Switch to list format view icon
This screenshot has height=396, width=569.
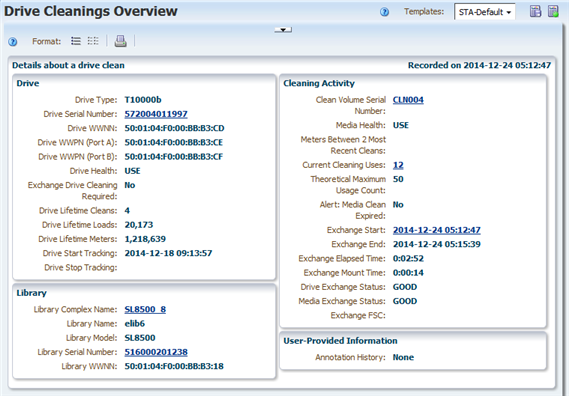point(76,41)
